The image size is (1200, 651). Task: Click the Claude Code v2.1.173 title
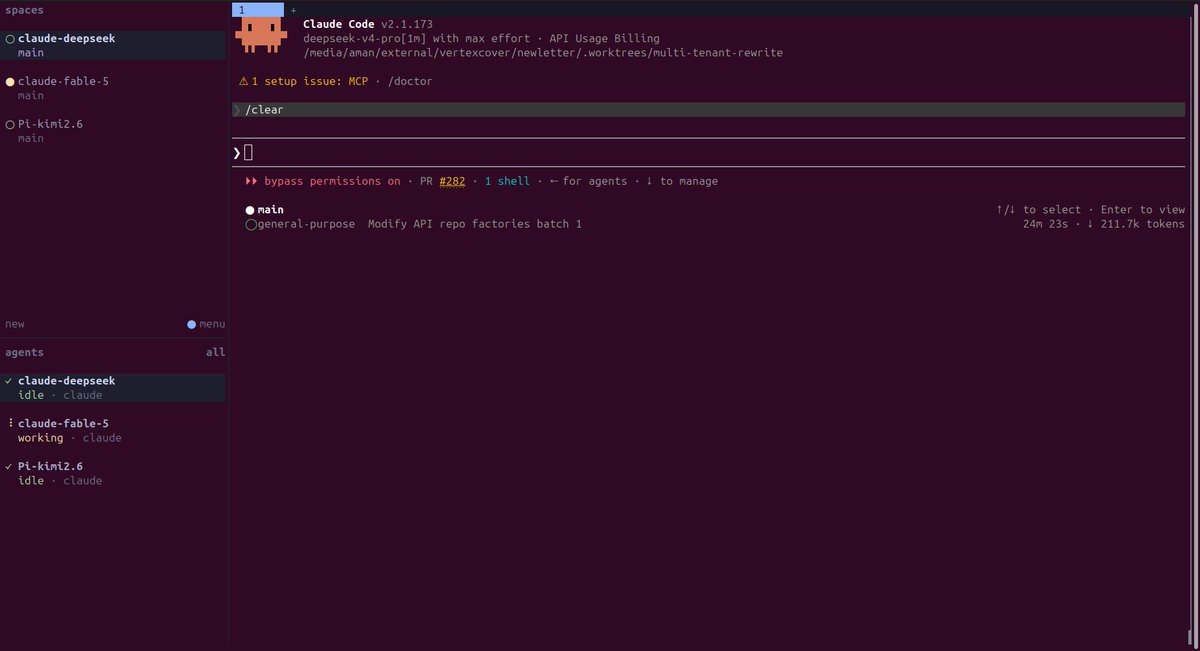coord(368,24)
